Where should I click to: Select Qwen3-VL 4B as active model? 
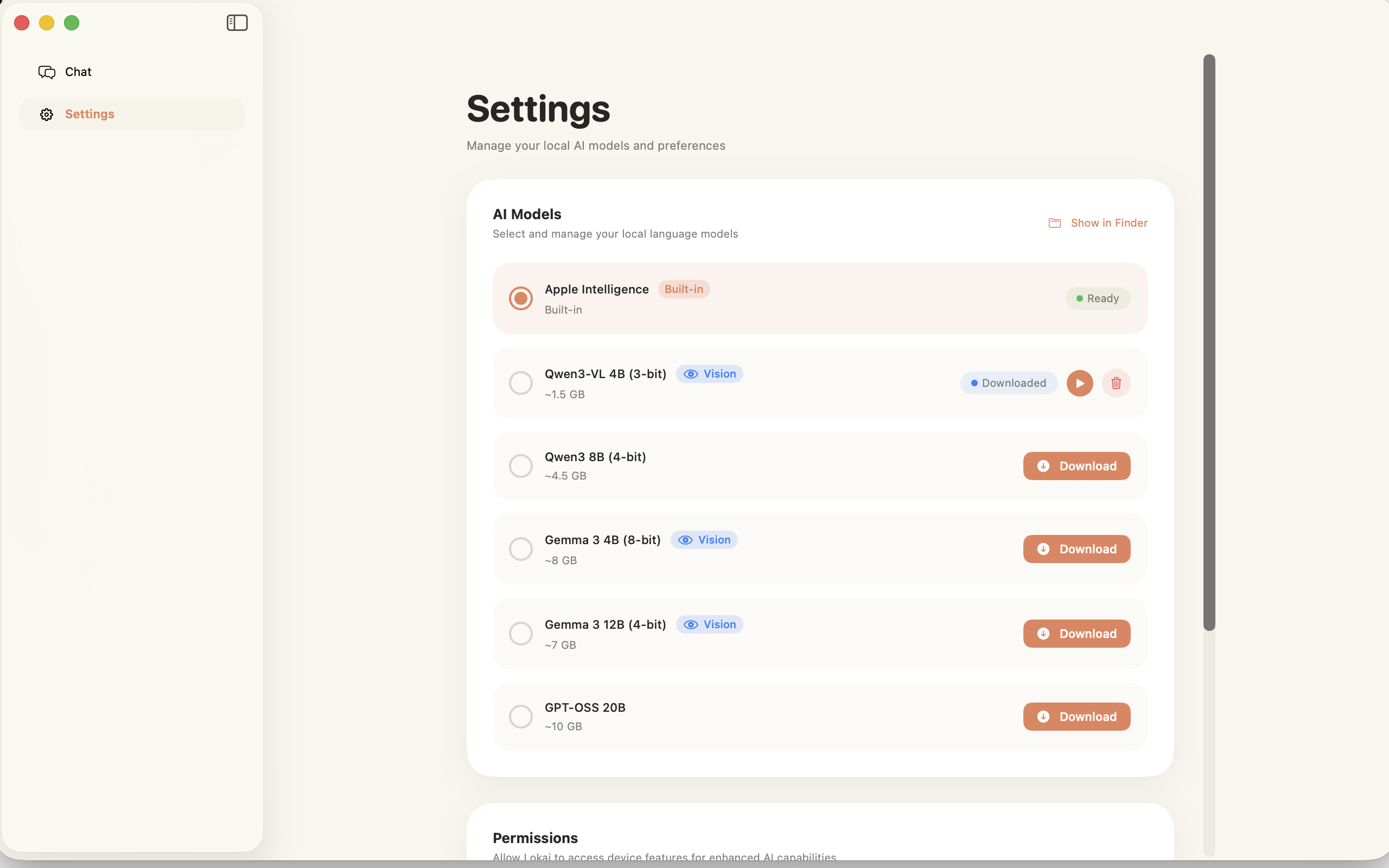point(520,383)
